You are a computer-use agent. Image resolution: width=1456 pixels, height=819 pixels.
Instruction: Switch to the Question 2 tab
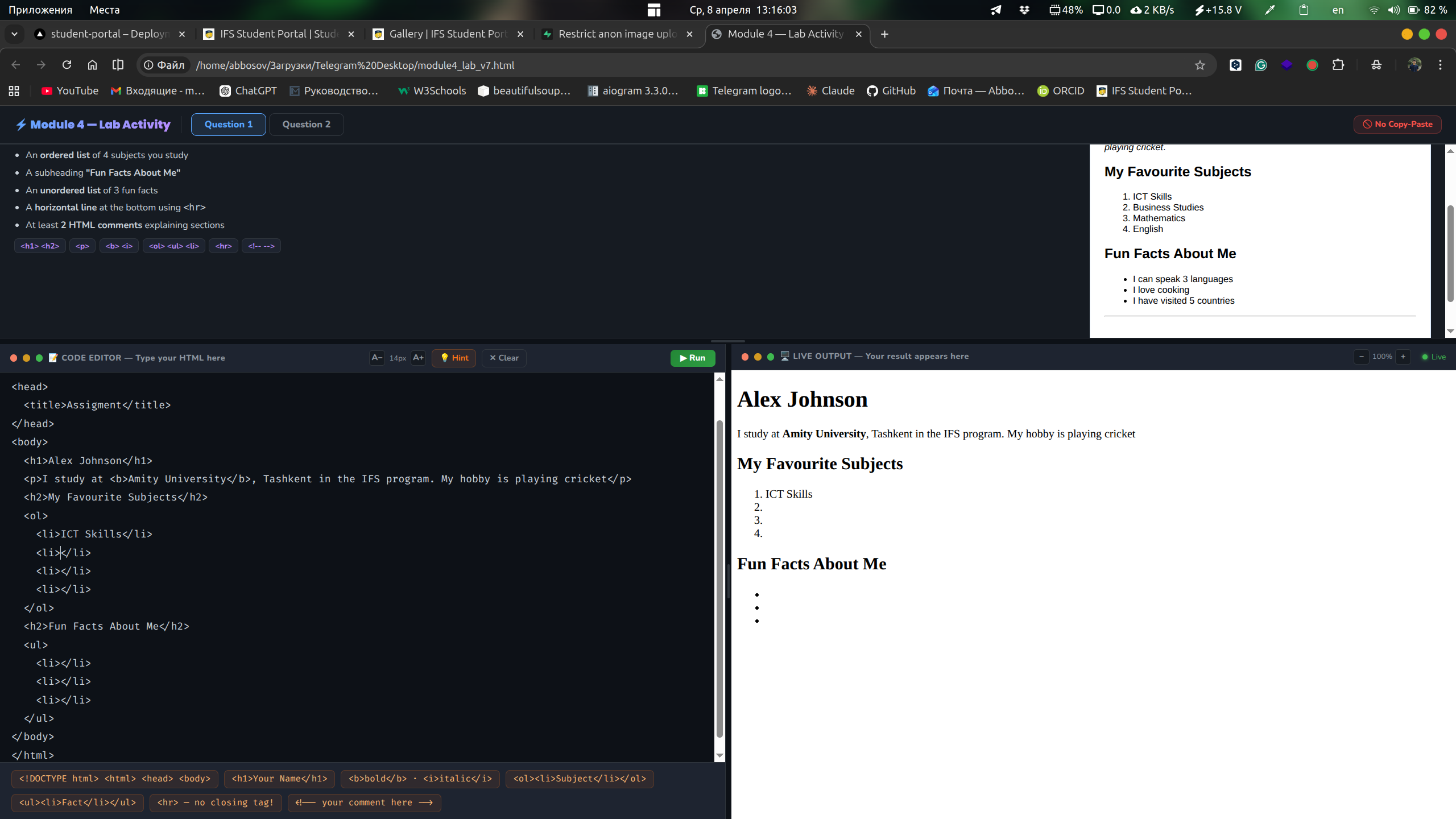(306, 124)
